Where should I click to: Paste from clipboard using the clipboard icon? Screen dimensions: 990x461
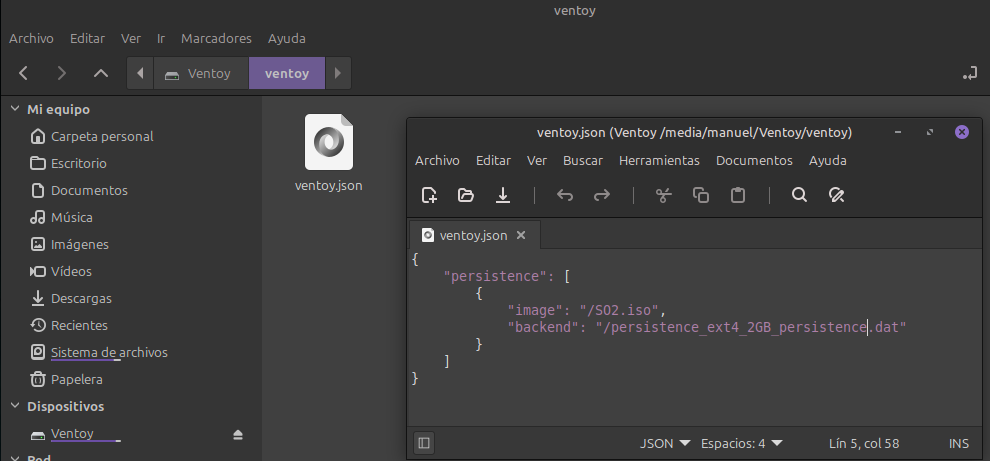737,195
